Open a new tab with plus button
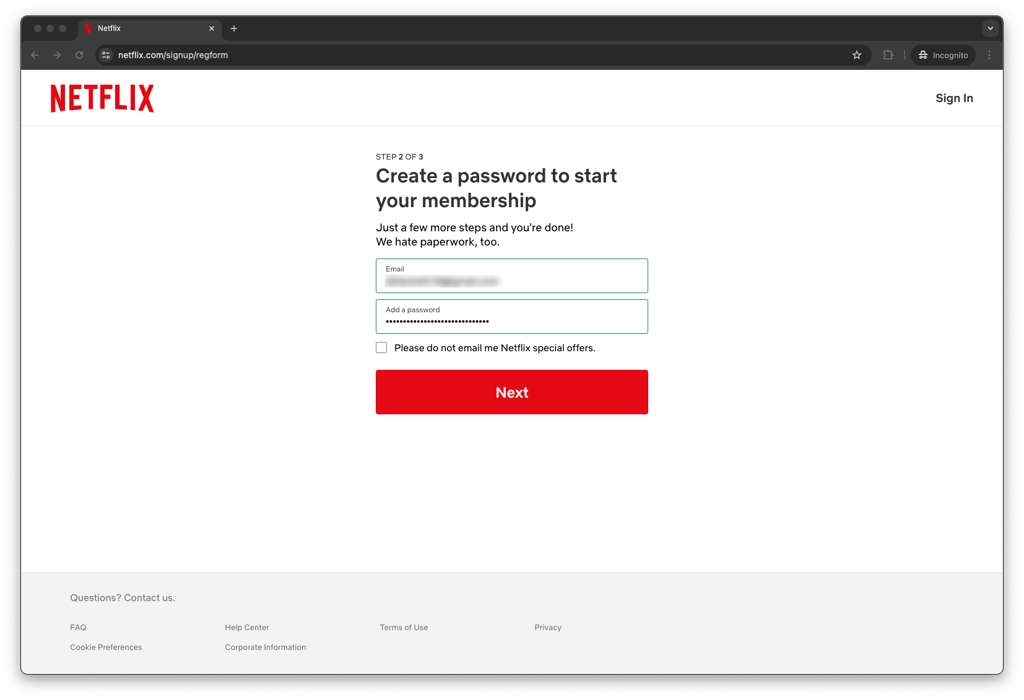Screen dimensions: 1024x700 pos(234,29)
